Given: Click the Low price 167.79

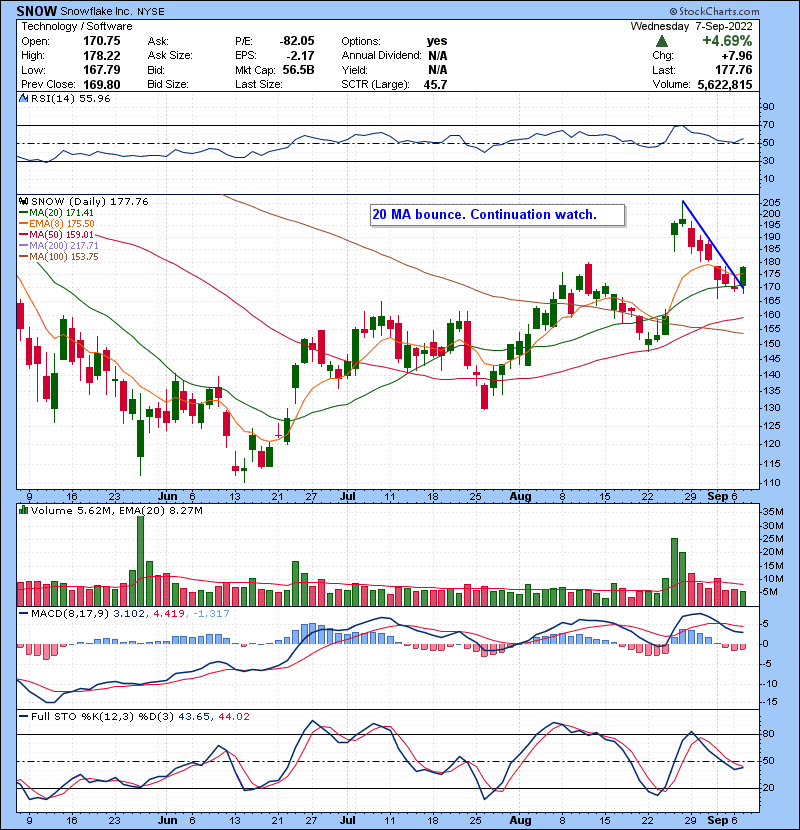Looking at the screenshot, I should click(102, 70).
